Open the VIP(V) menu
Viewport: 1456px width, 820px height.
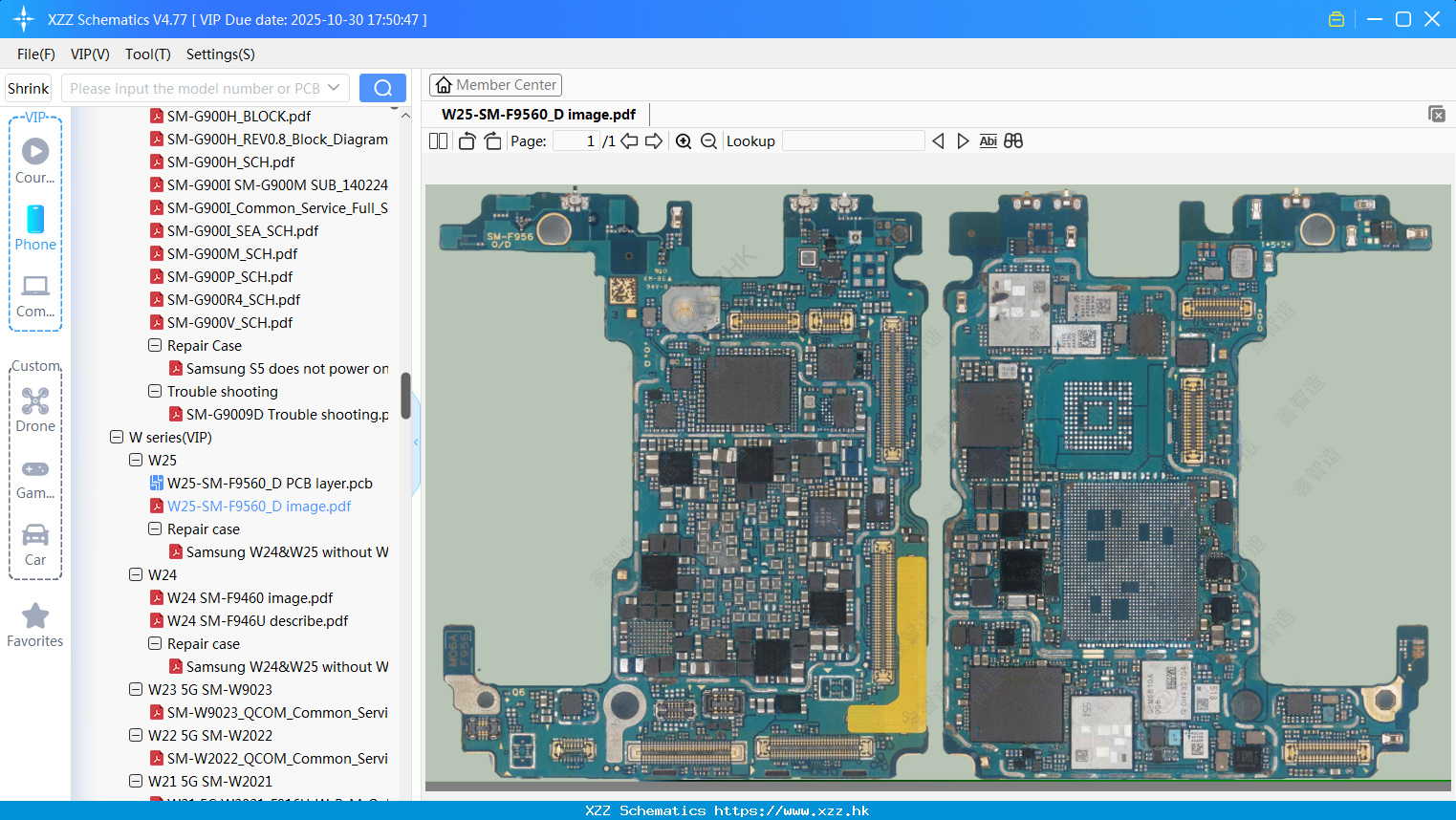coord(90,54)
